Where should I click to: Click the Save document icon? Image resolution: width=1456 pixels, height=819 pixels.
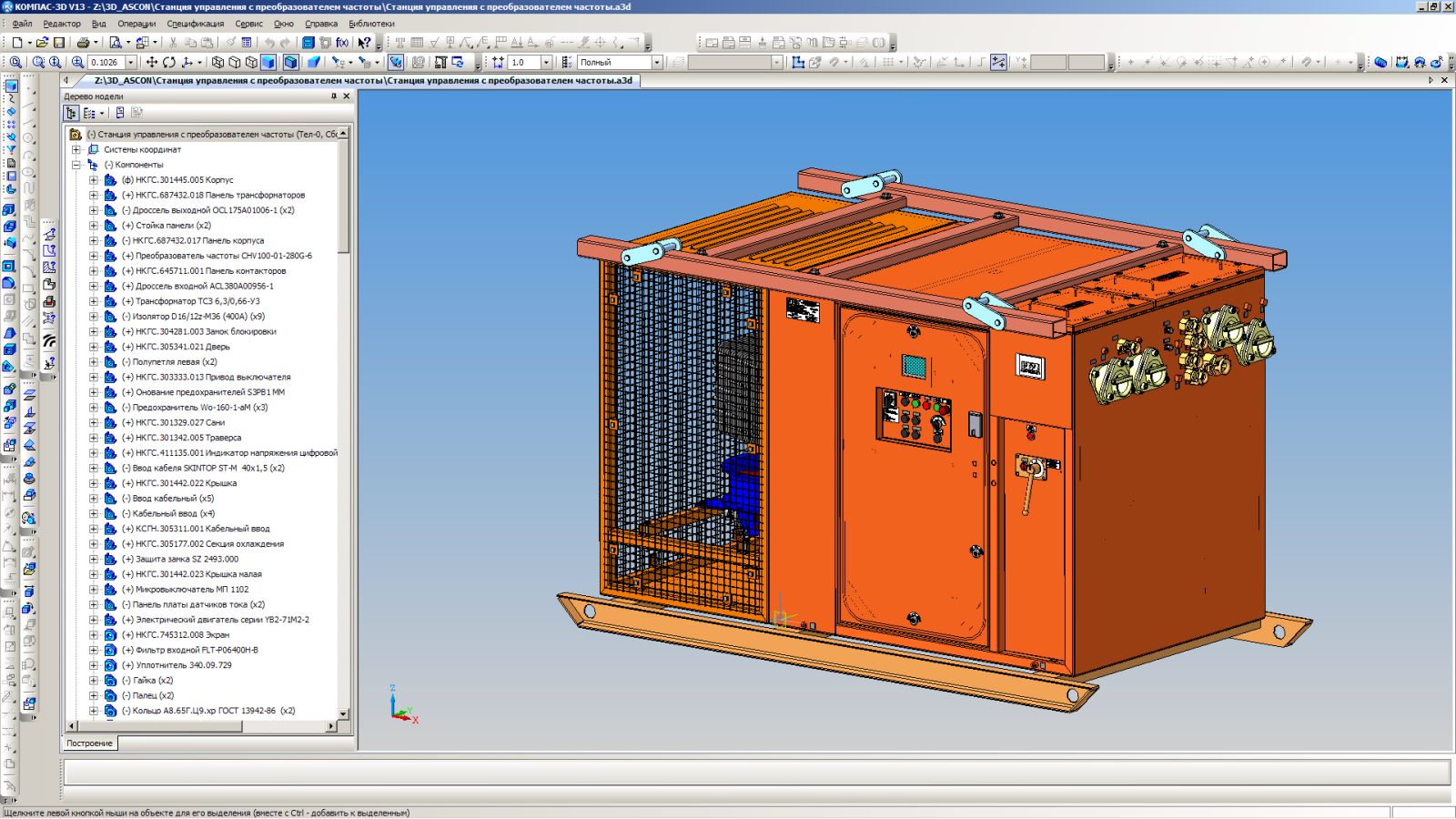pyautogui.click(x=59, y=43)
